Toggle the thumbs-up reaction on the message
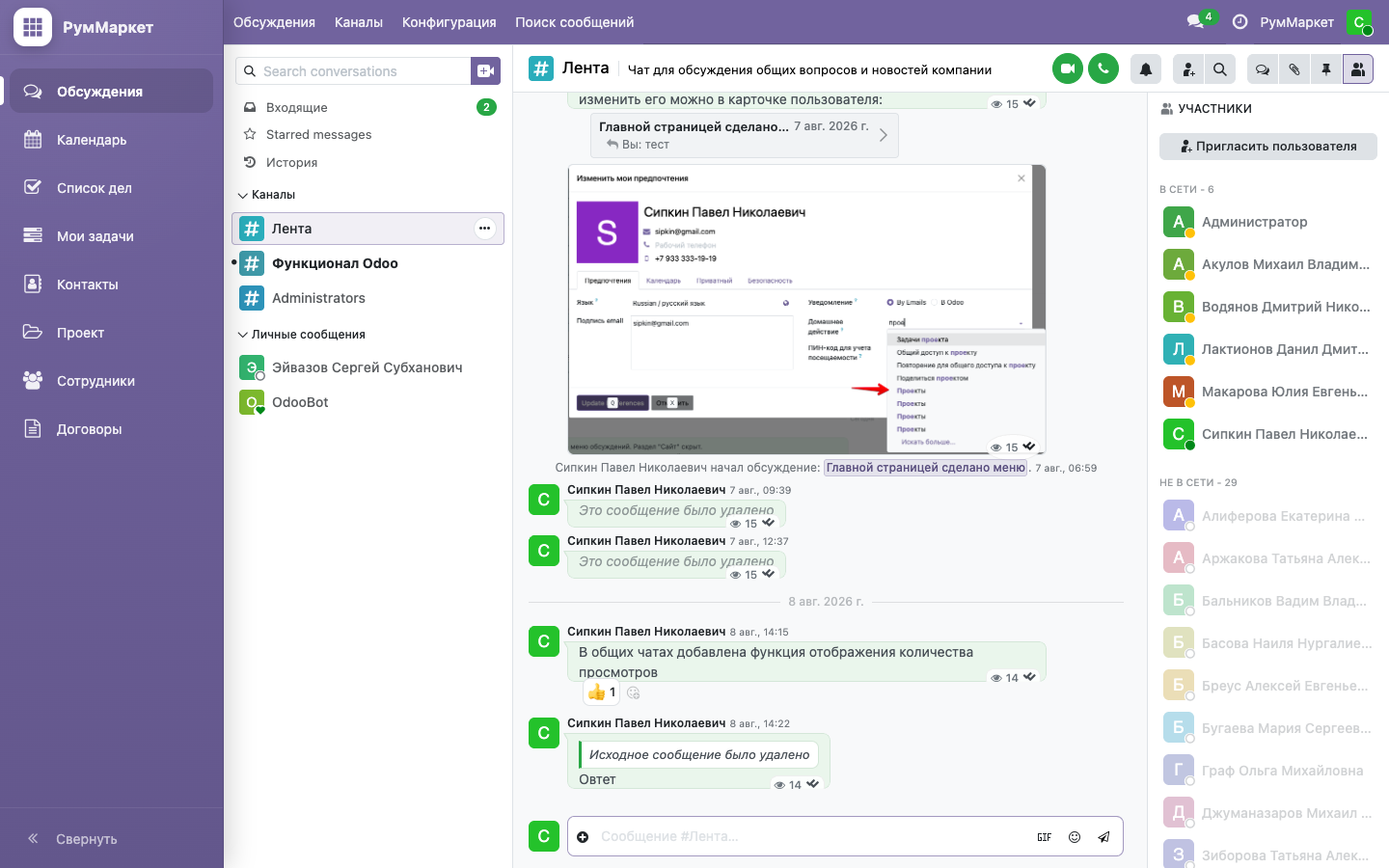1389x868 pixels. [x=601, y=692]
